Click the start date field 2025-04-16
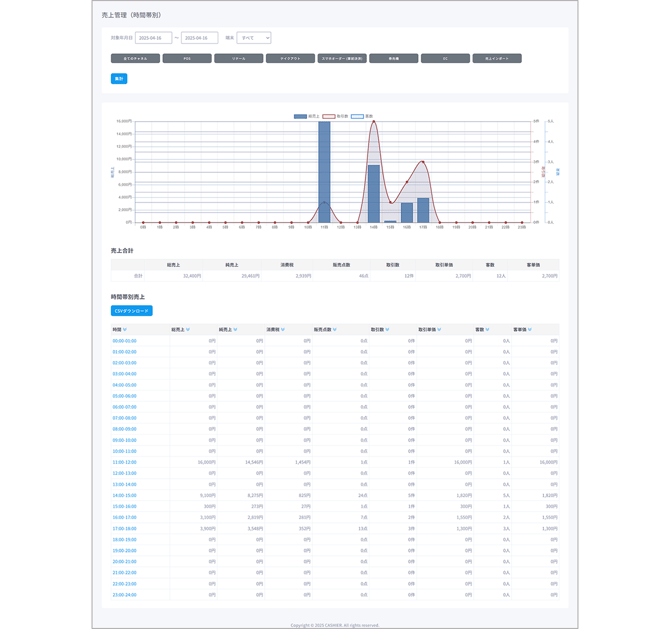The width and height of the screenshot is (670, 629). pos(153,38)
